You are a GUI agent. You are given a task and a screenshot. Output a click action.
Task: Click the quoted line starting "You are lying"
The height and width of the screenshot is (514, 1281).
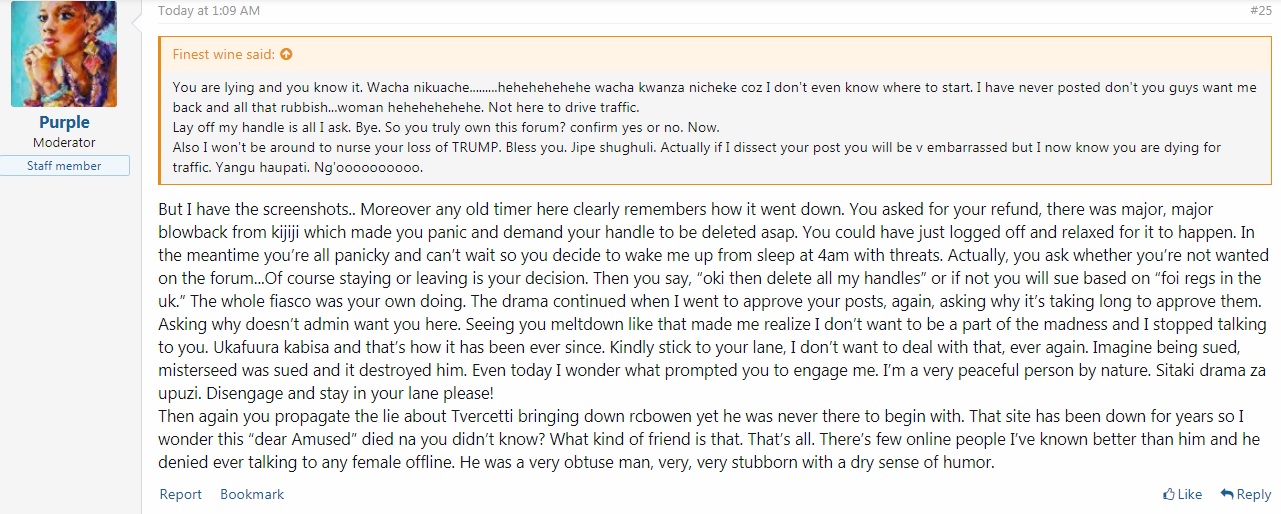(x=715, y=98)
